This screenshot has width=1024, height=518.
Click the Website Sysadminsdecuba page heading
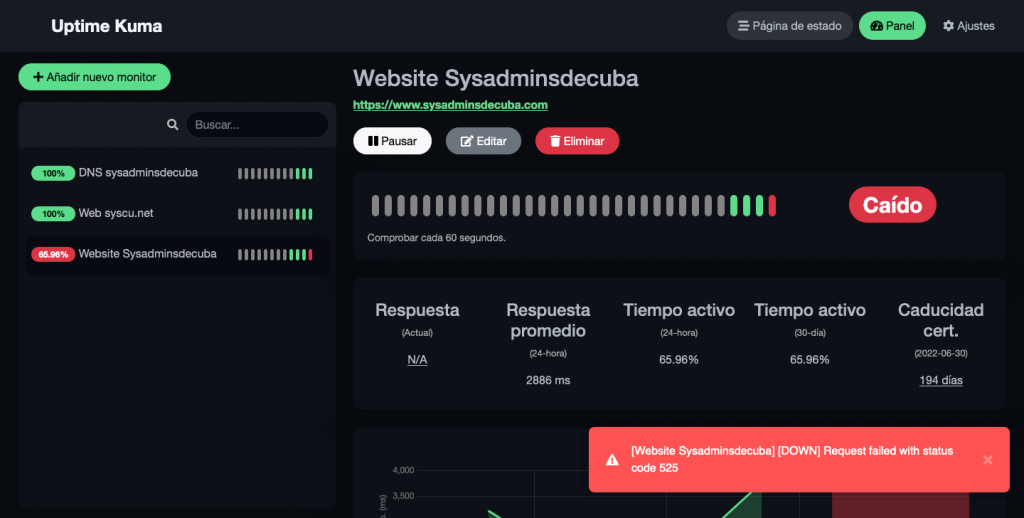point(496,78)
